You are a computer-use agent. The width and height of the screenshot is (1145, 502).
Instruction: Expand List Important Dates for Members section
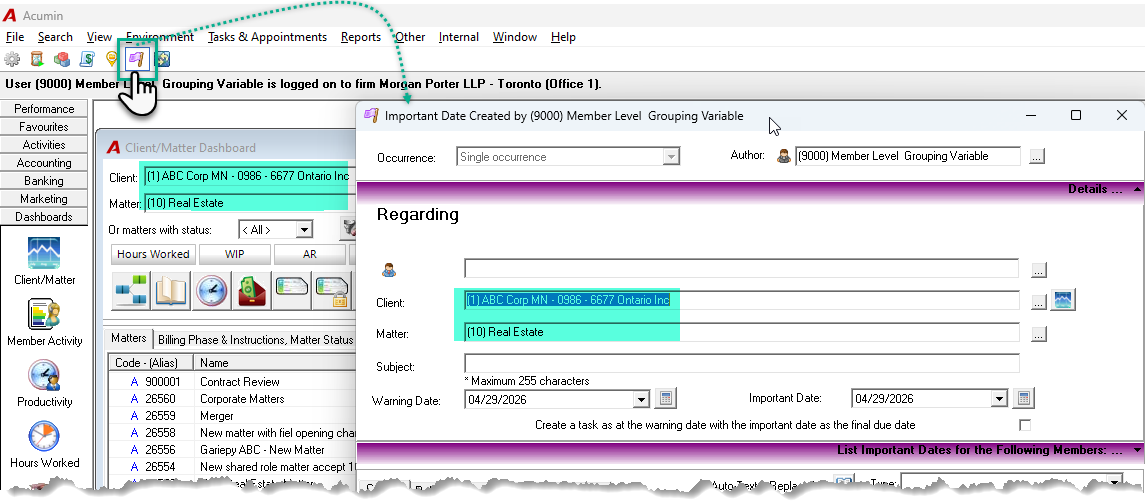(x=1137, y=450)
